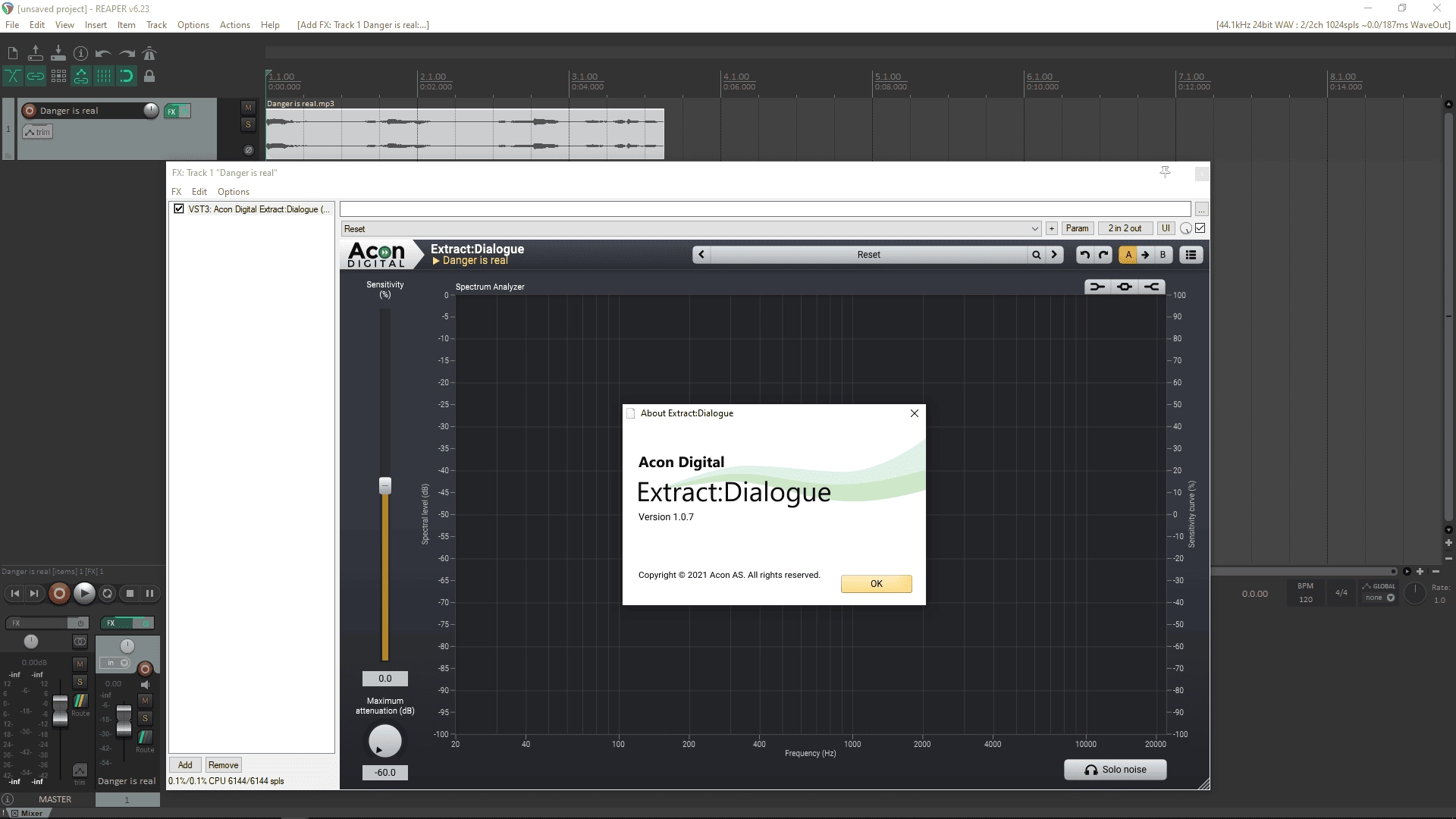Open the Actions menu
The image size is (1456, 819).
pyautogui.click(x=234, y=25)
